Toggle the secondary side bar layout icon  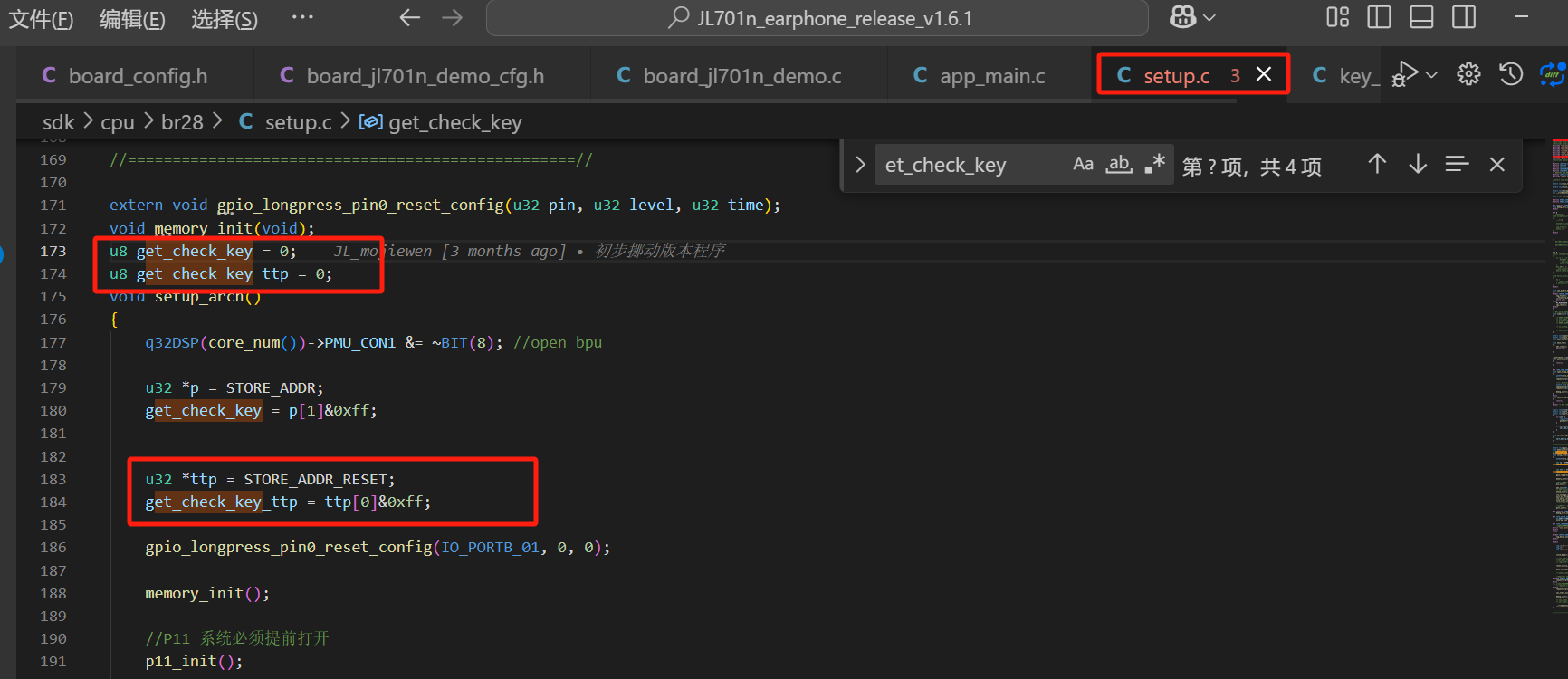tap(1464, 17)
